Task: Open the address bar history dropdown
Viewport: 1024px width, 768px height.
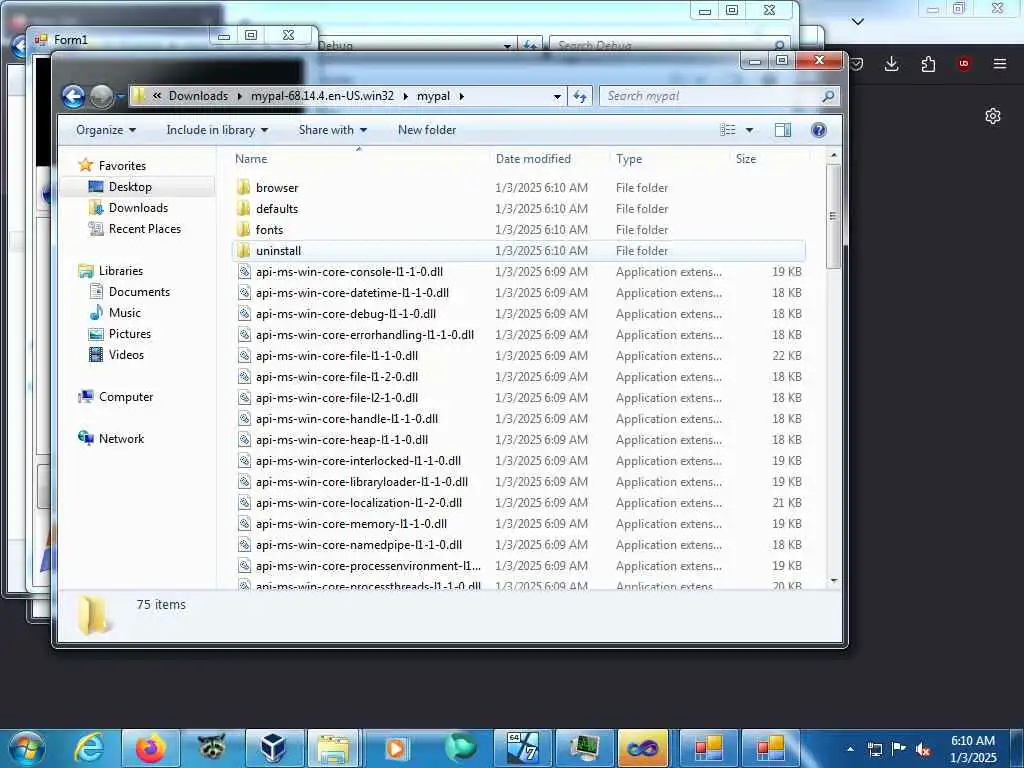Action: pyautogui.click(x=557, y=97)
